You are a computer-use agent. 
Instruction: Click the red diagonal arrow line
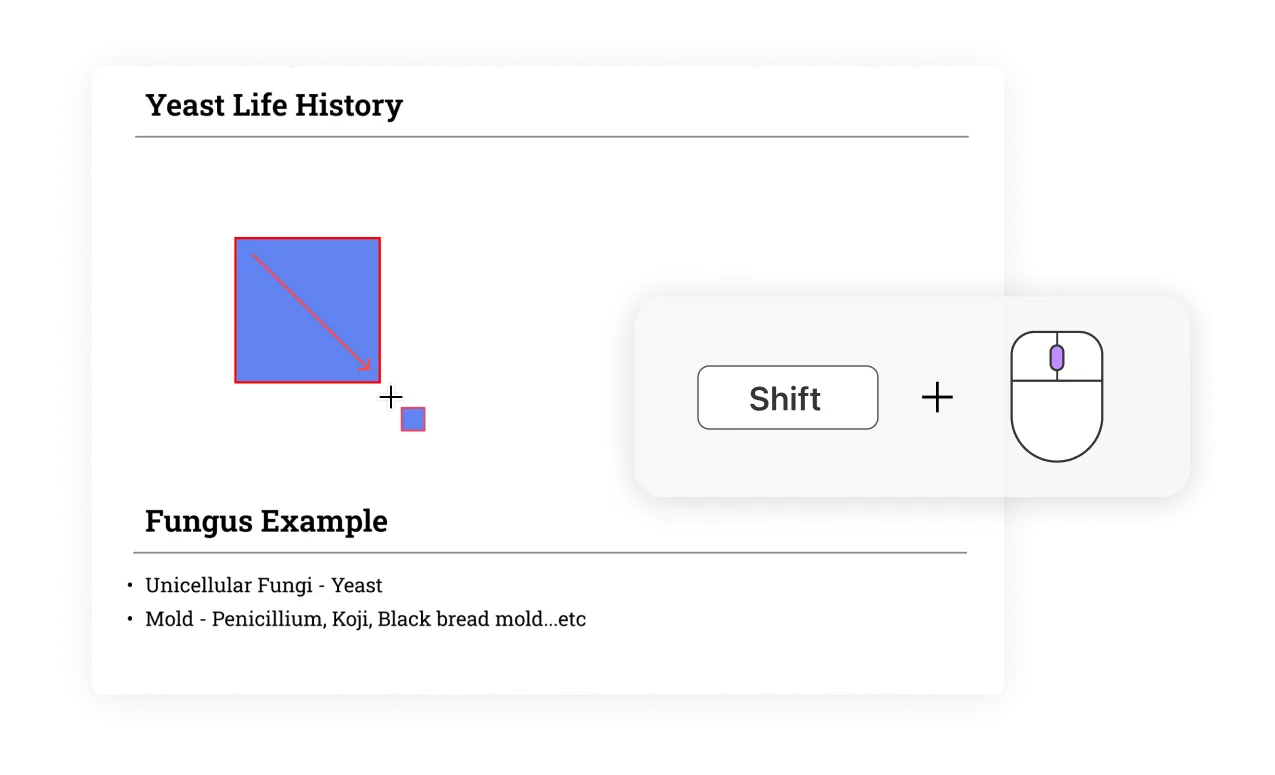[x=311, y=312]
